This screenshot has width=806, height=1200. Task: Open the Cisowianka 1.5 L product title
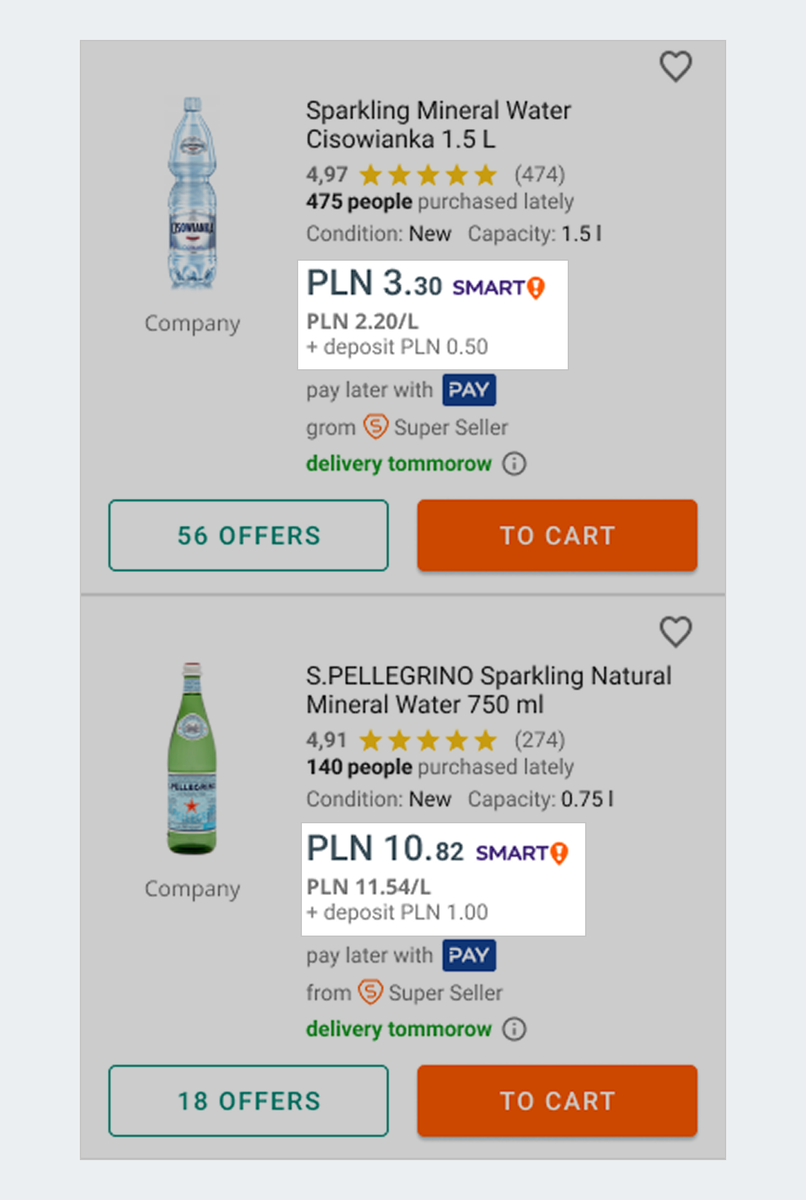tap(438, 124)
